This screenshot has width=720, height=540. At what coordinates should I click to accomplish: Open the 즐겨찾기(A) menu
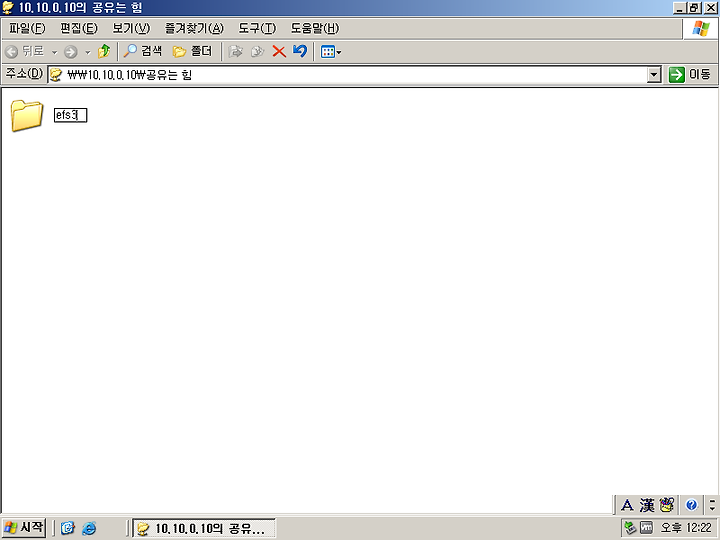pos(194,28)
